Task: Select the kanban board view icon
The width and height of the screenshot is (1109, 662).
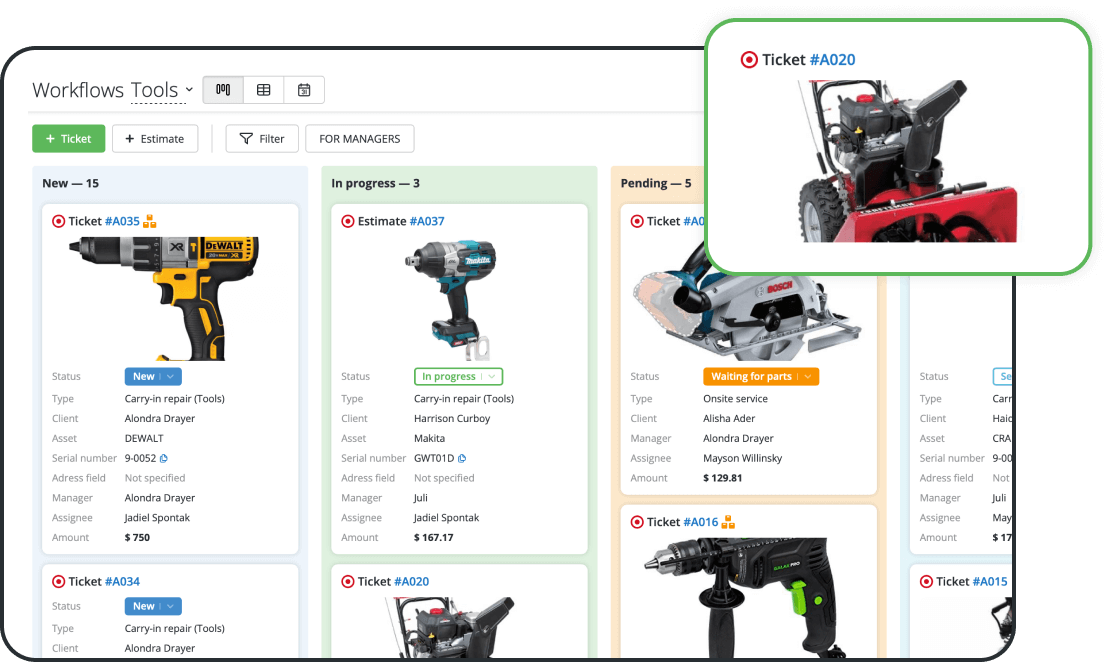Action: click(x=222, y=89)
